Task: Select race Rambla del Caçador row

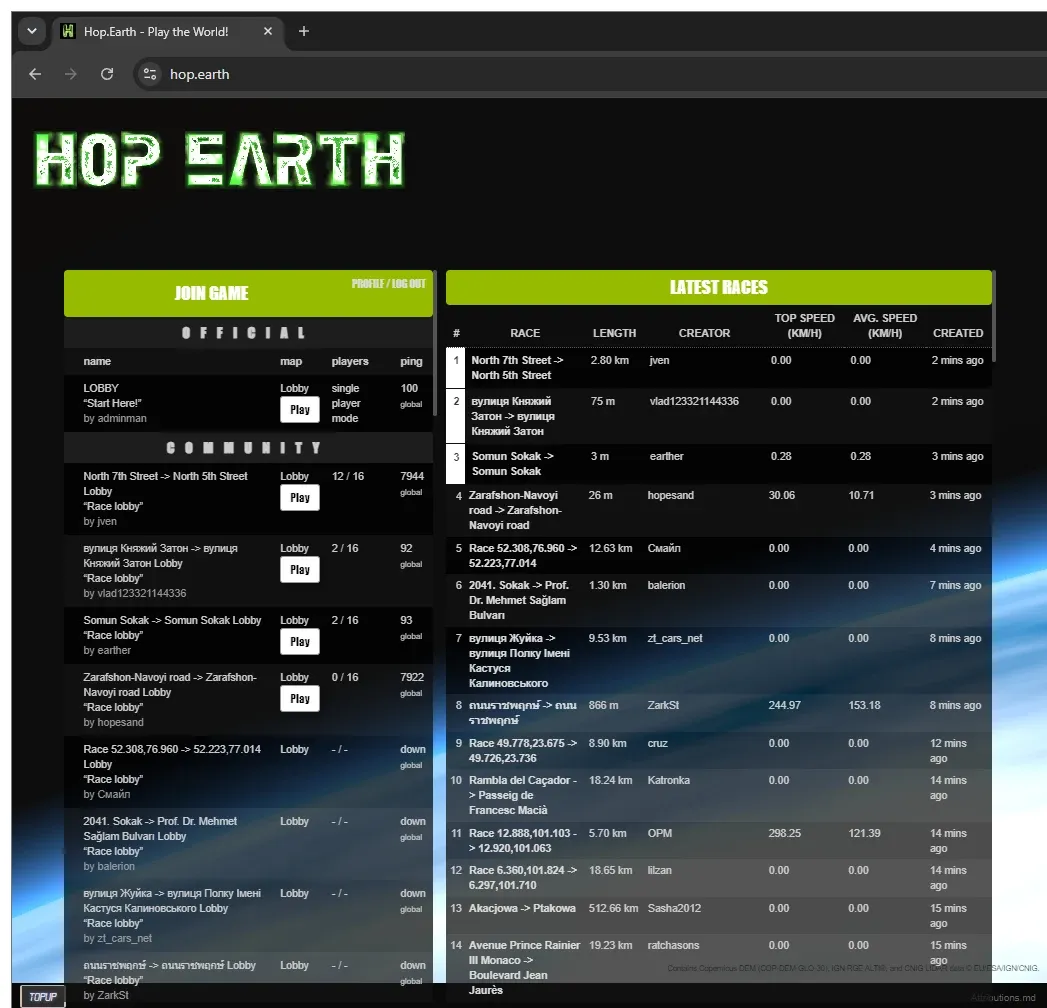Action: [718, 795]
